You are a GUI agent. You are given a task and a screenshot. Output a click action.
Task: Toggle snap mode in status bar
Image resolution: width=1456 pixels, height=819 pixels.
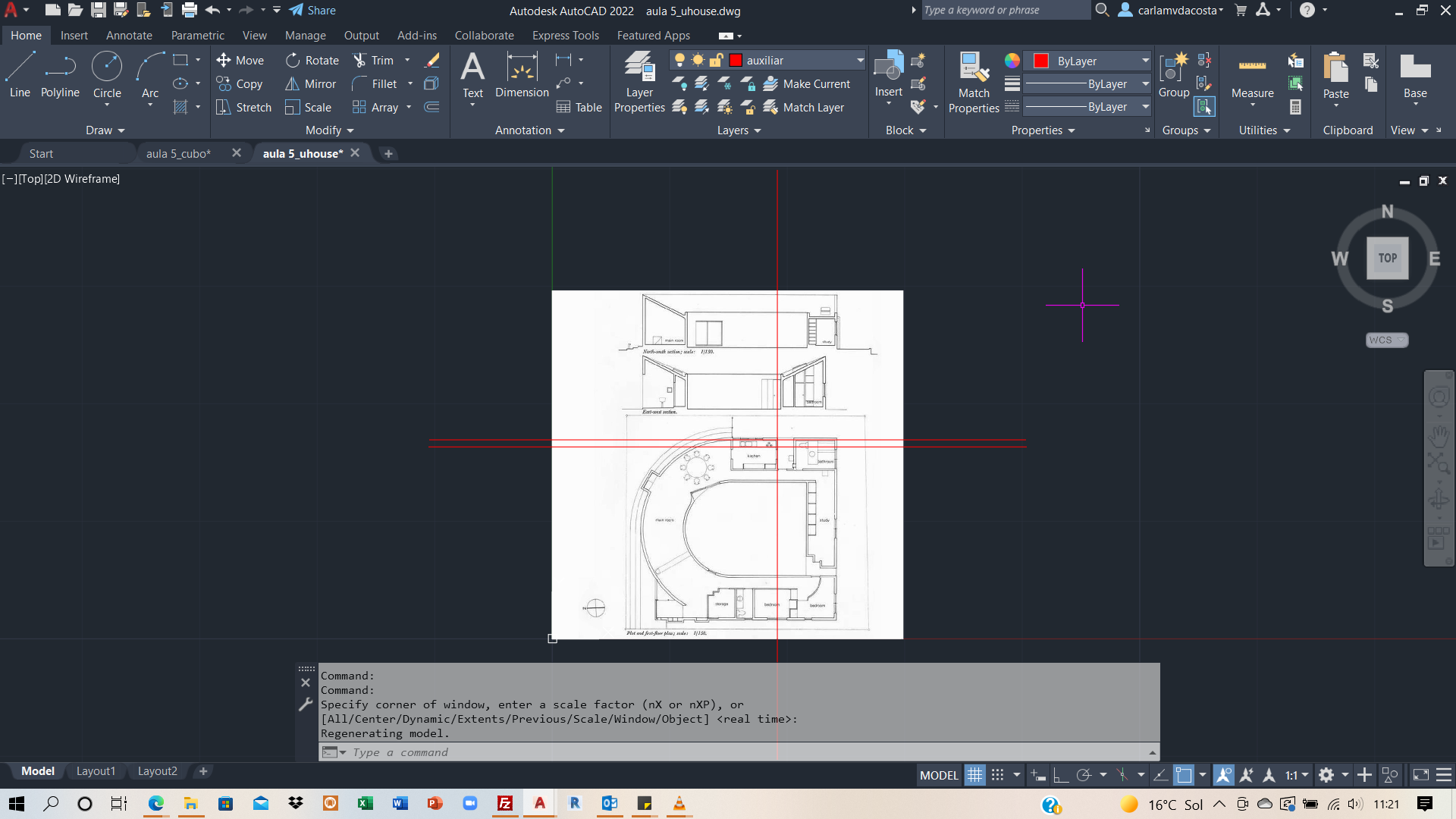(998, 775)
